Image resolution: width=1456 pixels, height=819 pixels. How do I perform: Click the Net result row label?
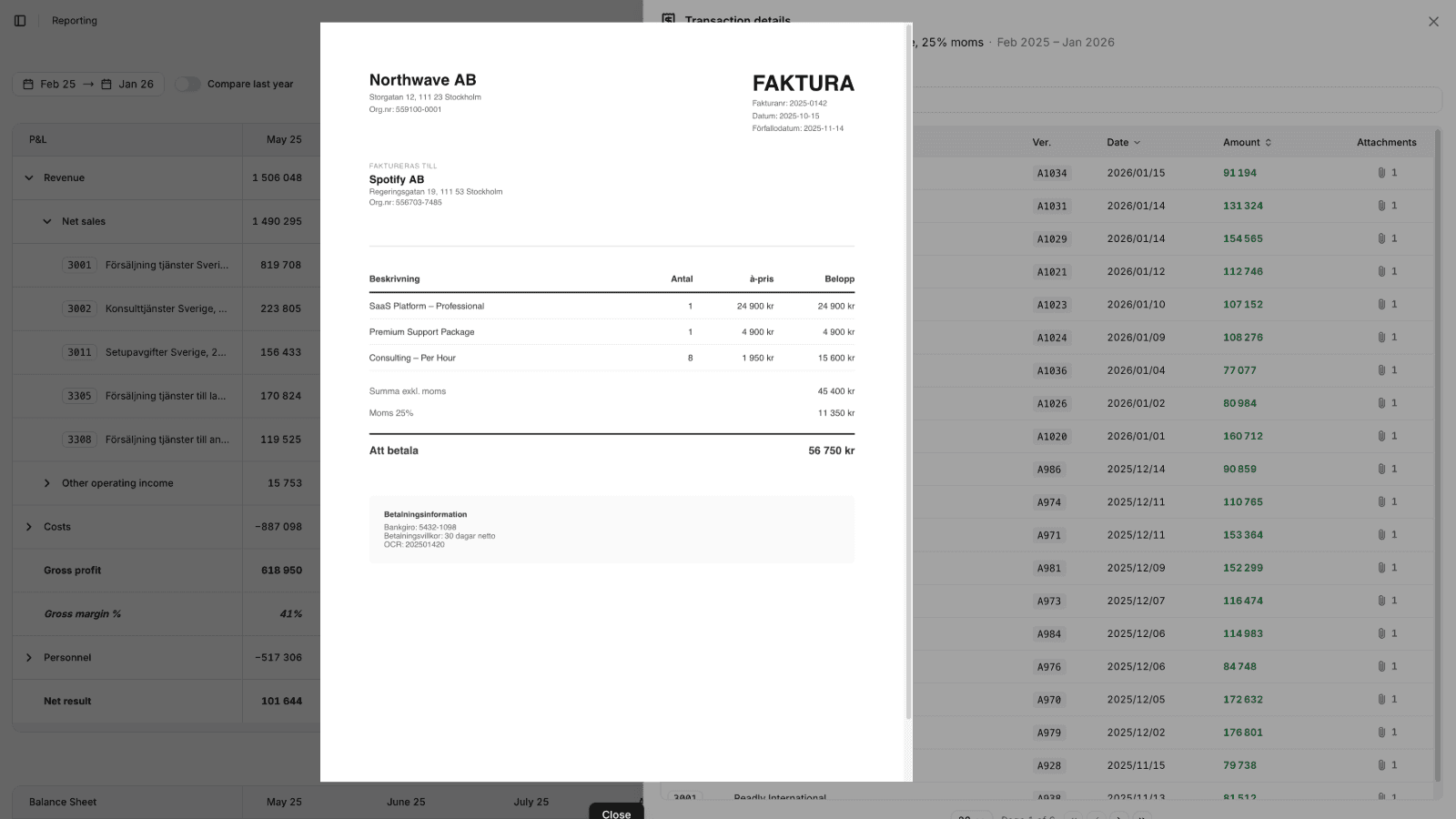[x=67, y=702]
